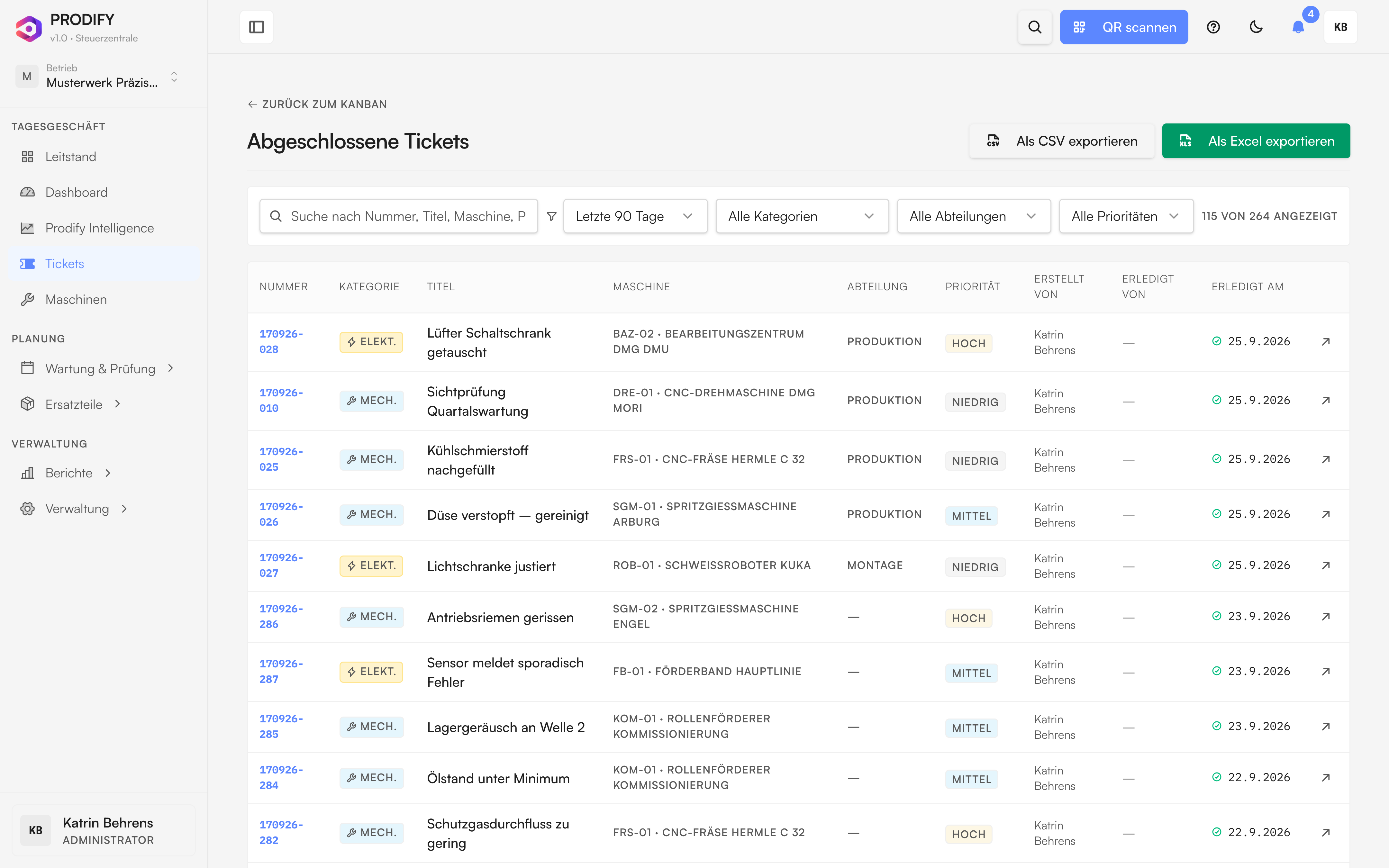Screen dimensions: 1389x868
Task: Open the Alle Kategorien dropdown
Action: click(802, 216)
